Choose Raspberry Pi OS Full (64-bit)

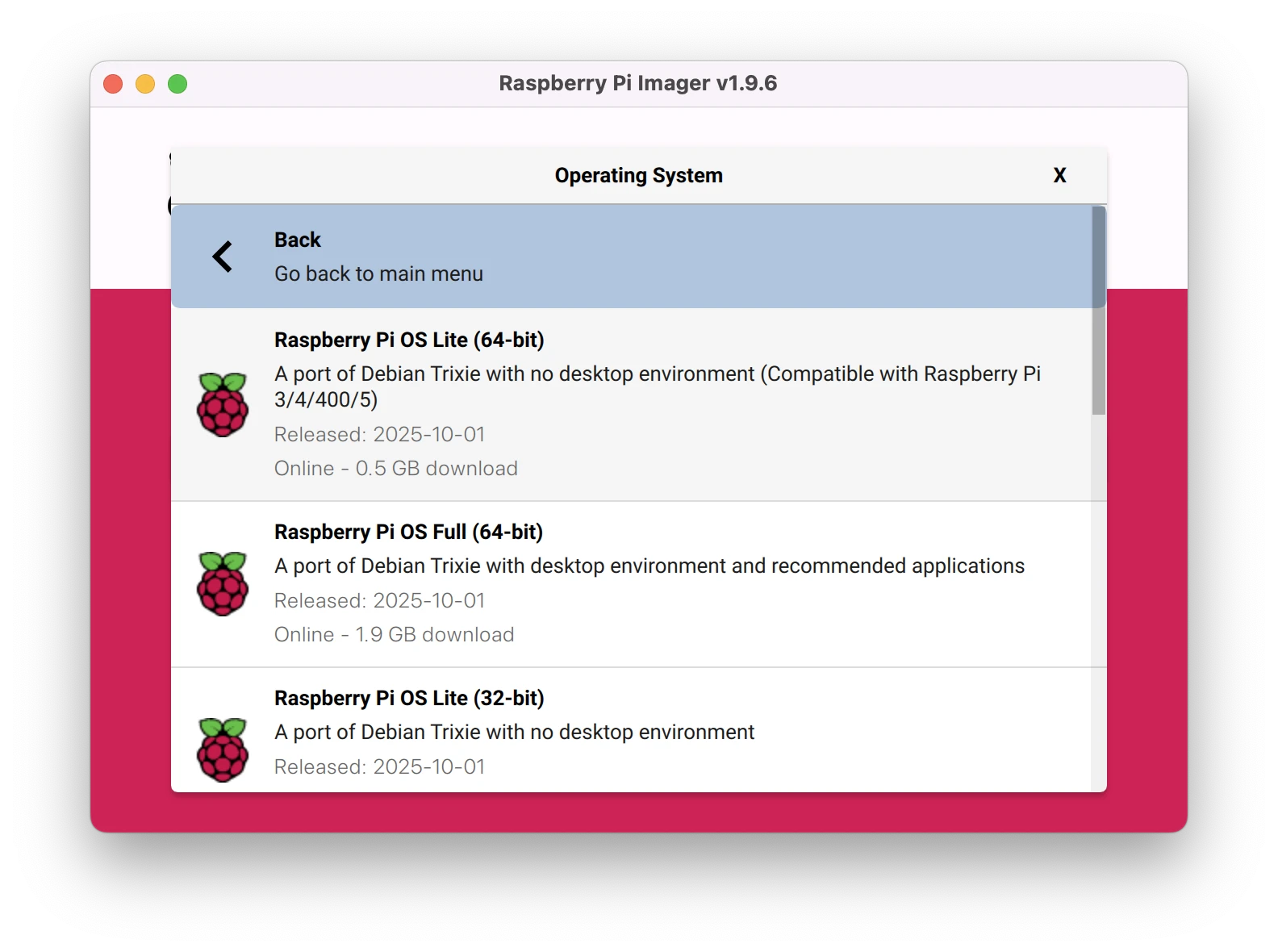click(x=631, y=584)
